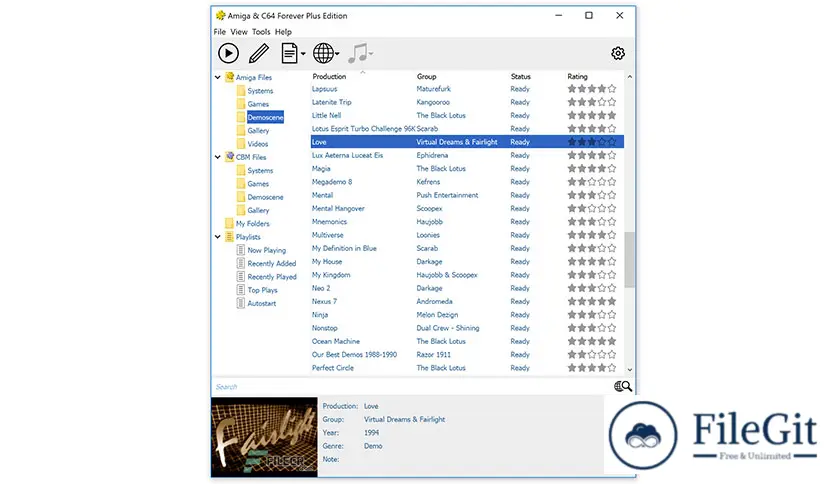This screenshot has width=836, height=484.
Task: Select Lotus Esprit Turbo Challenge 96K
Action: coord(467,128)
